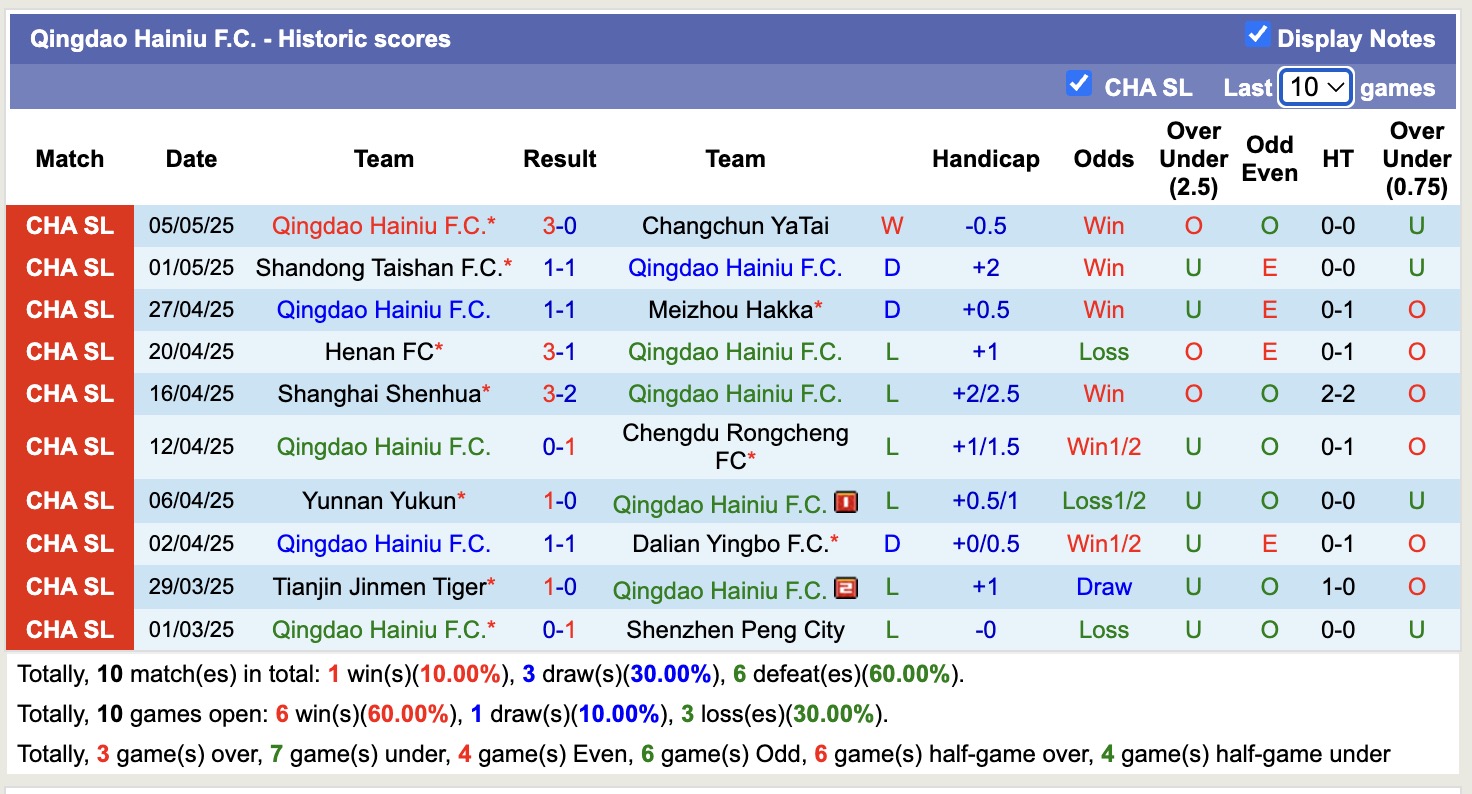1472x794 pixels.
Task: Click the Yunnan Yukun team name
Action: (383, 501)
